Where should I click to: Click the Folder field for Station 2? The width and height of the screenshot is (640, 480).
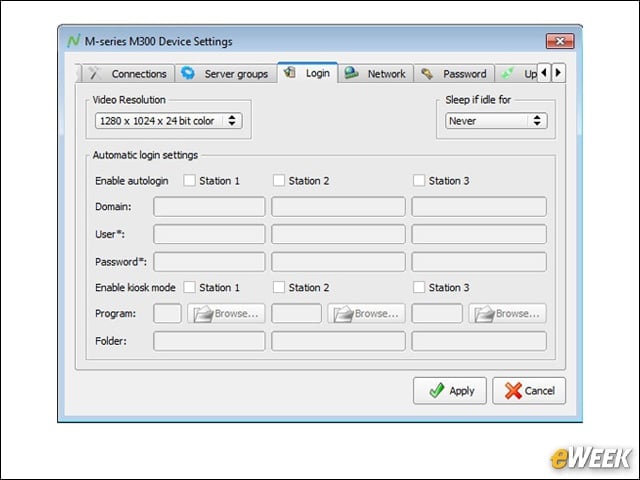[338, 341]
